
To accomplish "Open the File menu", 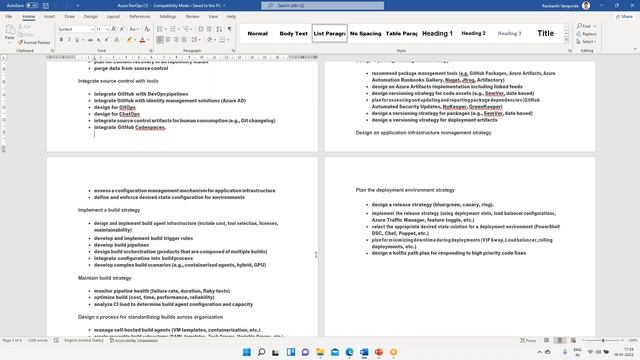I will (9, 16).
